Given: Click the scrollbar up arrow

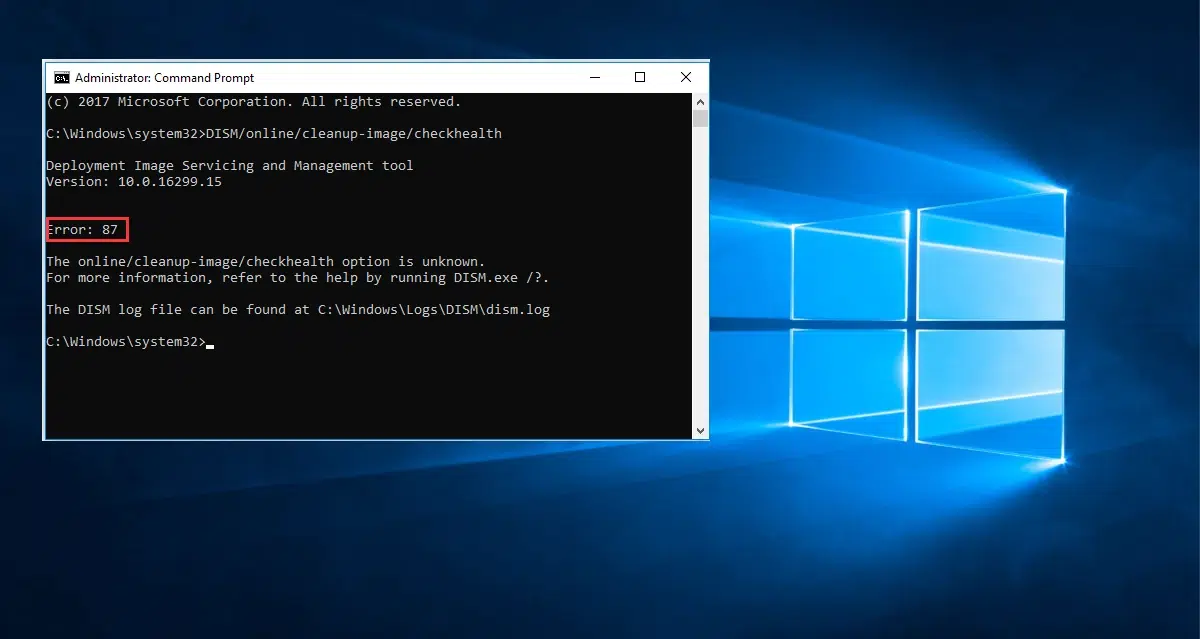Looking at the screenshot, I should [700, 100].
